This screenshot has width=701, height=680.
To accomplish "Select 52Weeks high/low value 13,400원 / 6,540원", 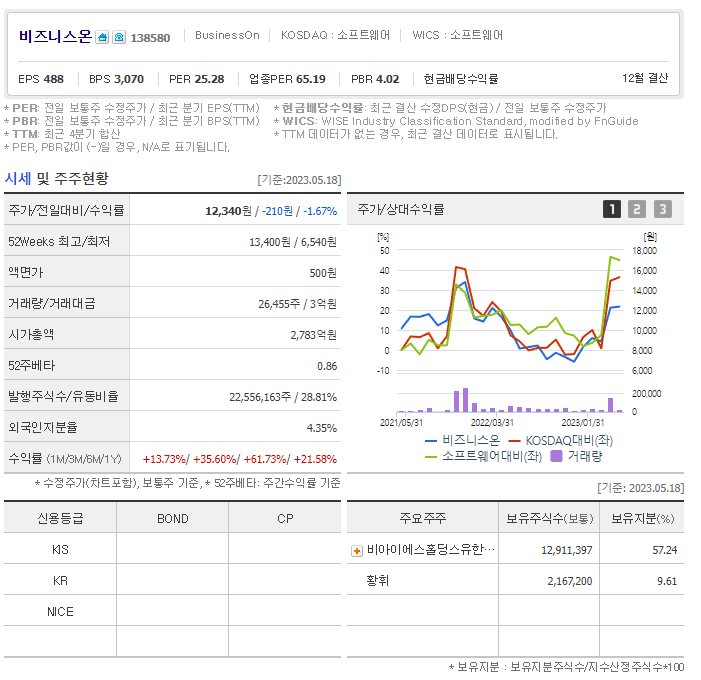I will (x=292, y=242).
